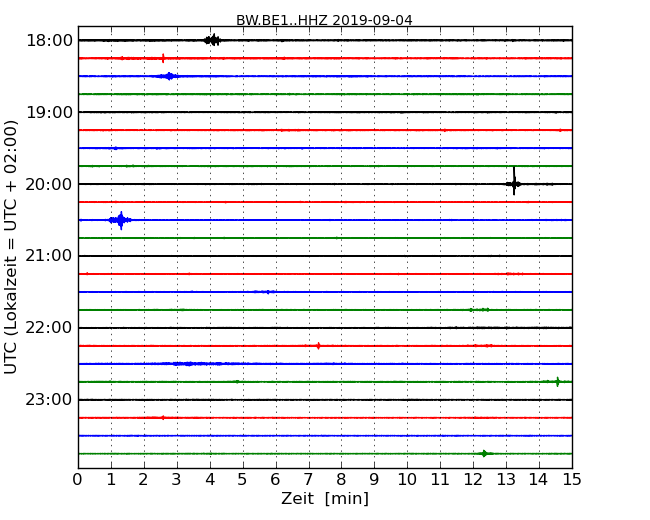Click the x-axis tick label 0
Viewport: 650px width, 520px height.
[x=78, y=479]
